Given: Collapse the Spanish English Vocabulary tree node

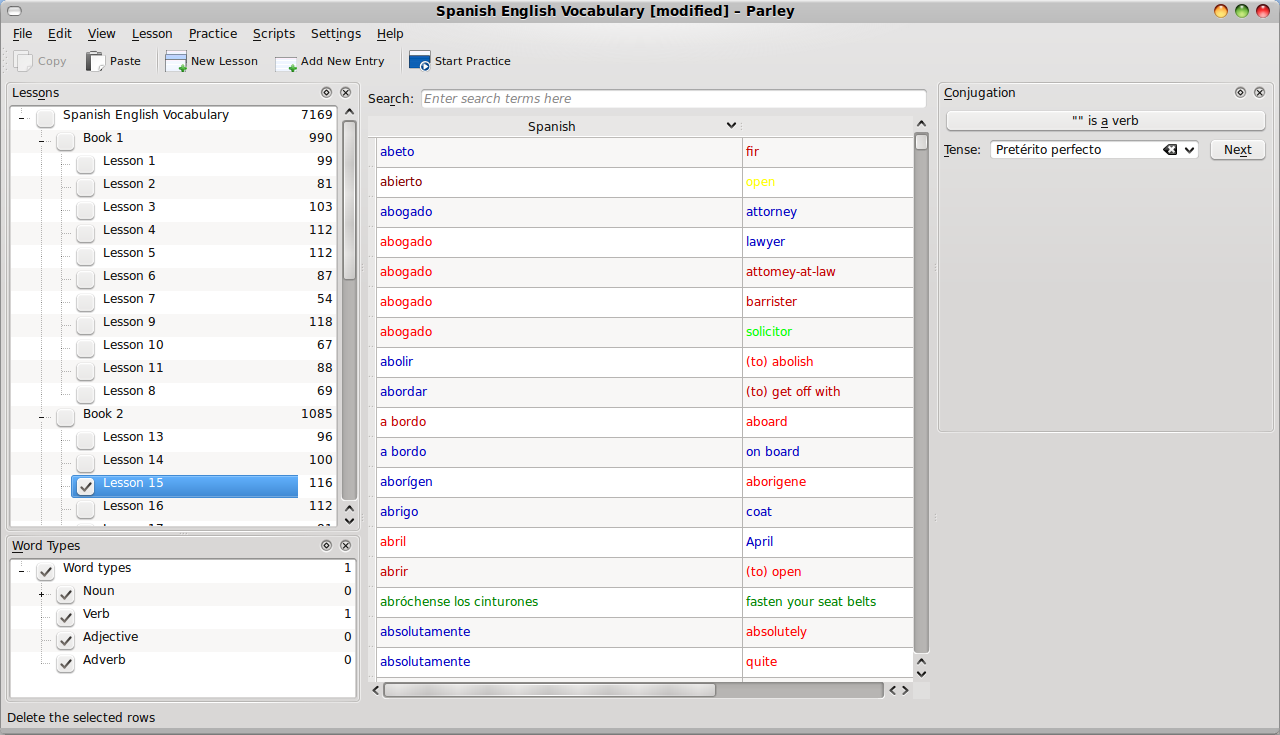Looking at the screenshot, I should pyautogui.click(x=21, y=118).
